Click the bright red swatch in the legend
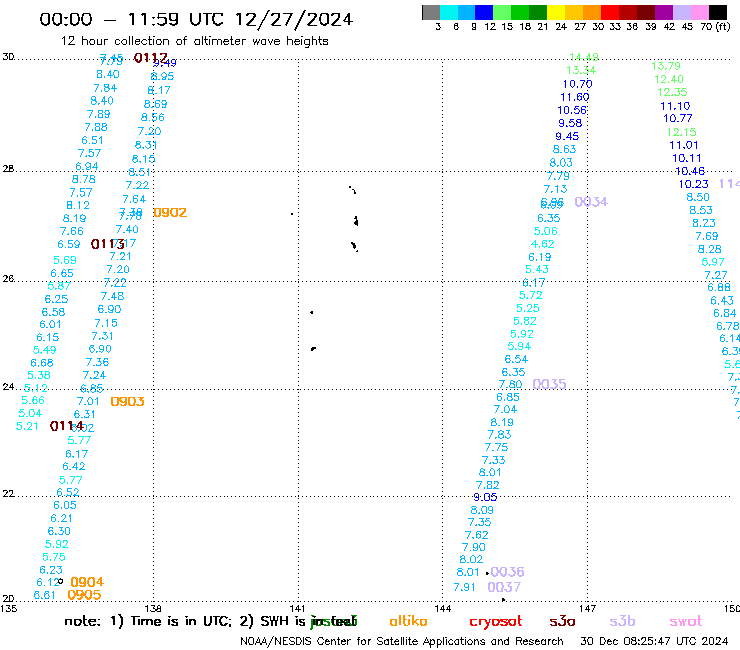 pos(610,12)
